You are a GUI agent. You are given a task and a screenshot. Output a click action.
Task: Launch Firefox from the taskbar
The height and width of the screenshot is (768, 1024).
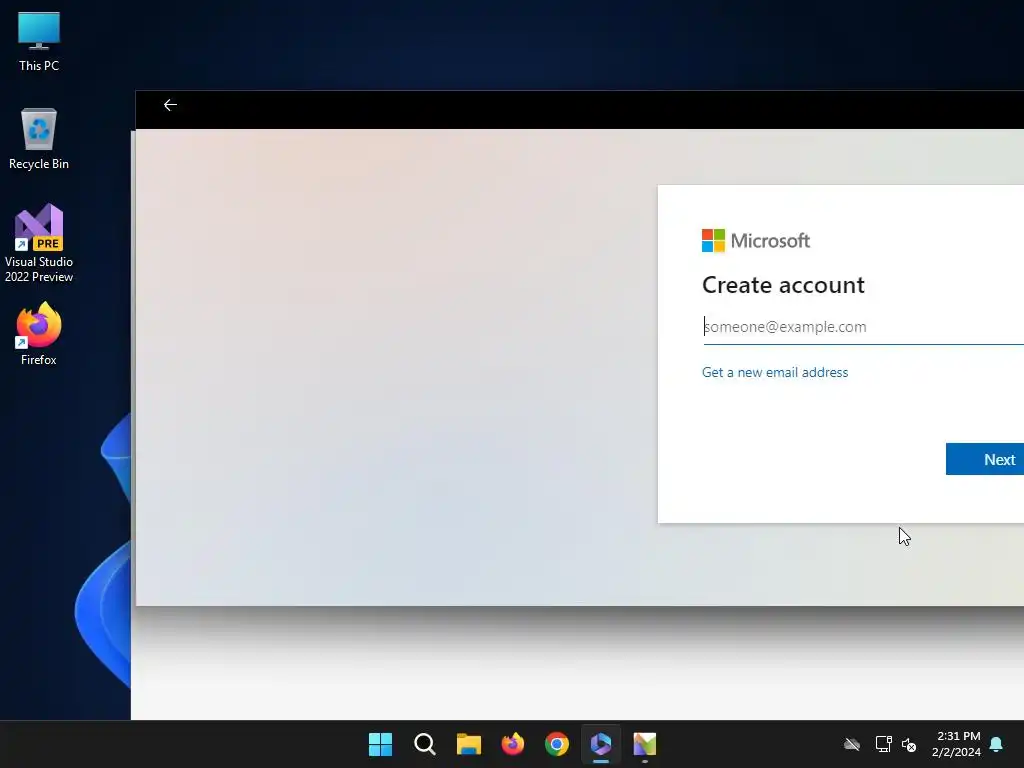tap(513, 744)
